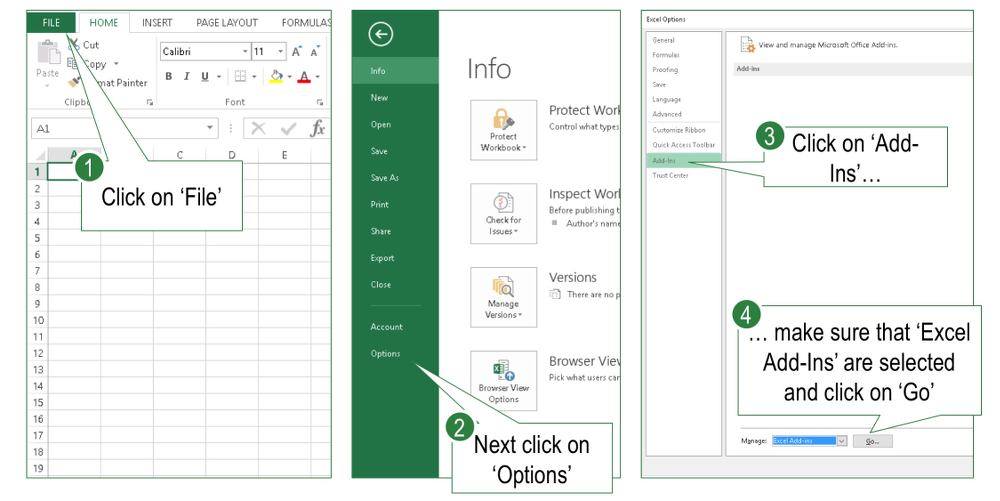
Task: Select Save As in Backstage menu
Action: (x=385, y=178)
